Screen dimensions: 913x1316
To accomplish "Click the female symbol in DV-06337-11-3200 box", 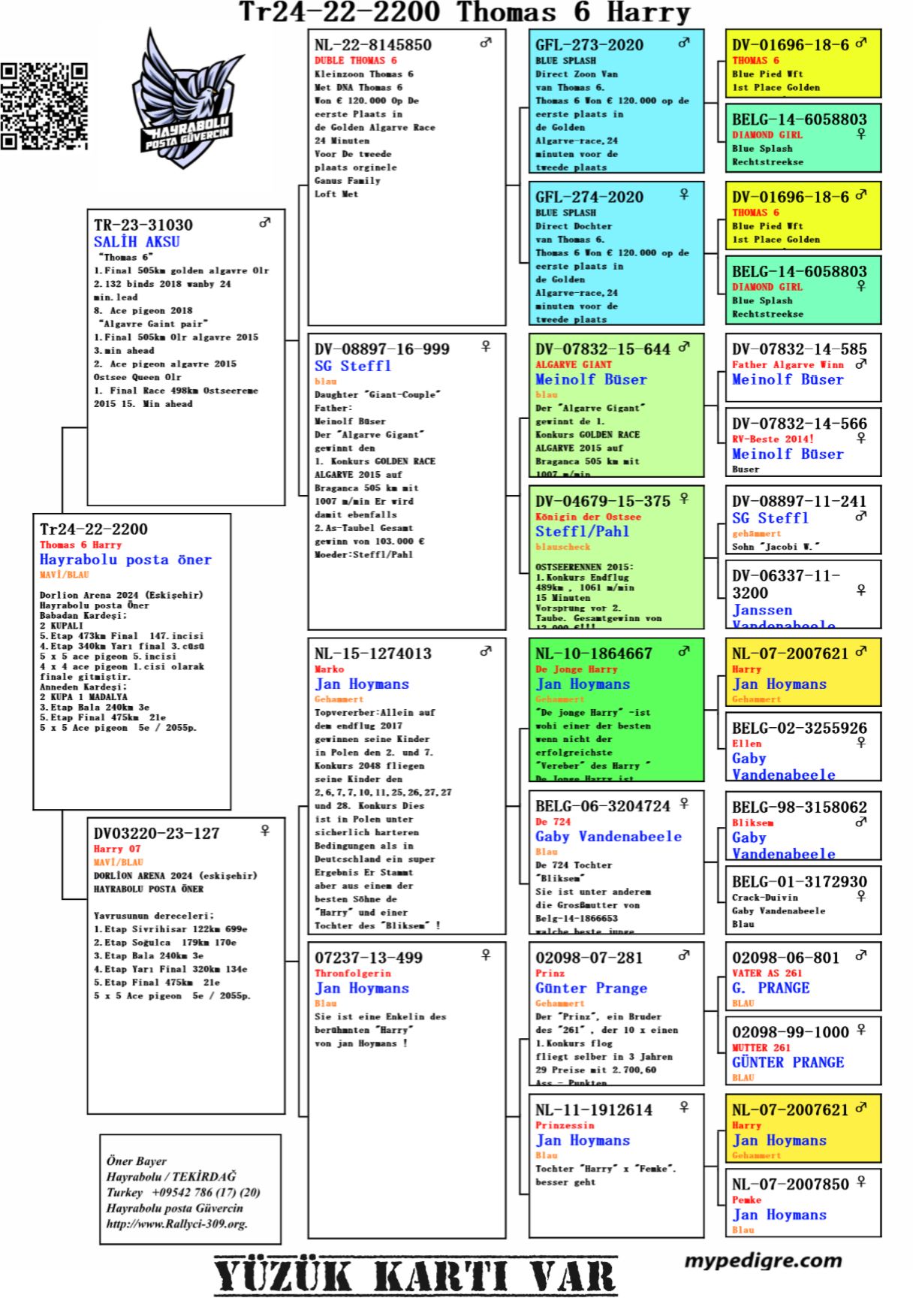I will click(861, 590).
